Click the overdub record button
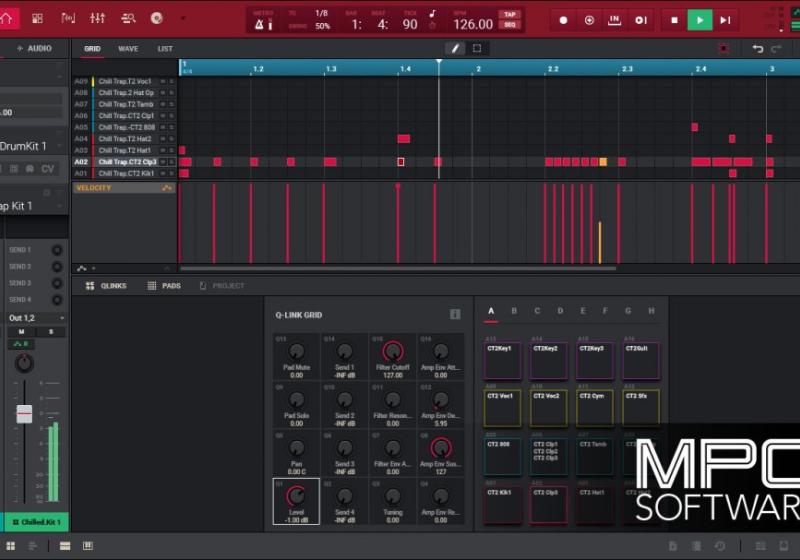This screenshot has width=800, height=560. tap(589, 20)
